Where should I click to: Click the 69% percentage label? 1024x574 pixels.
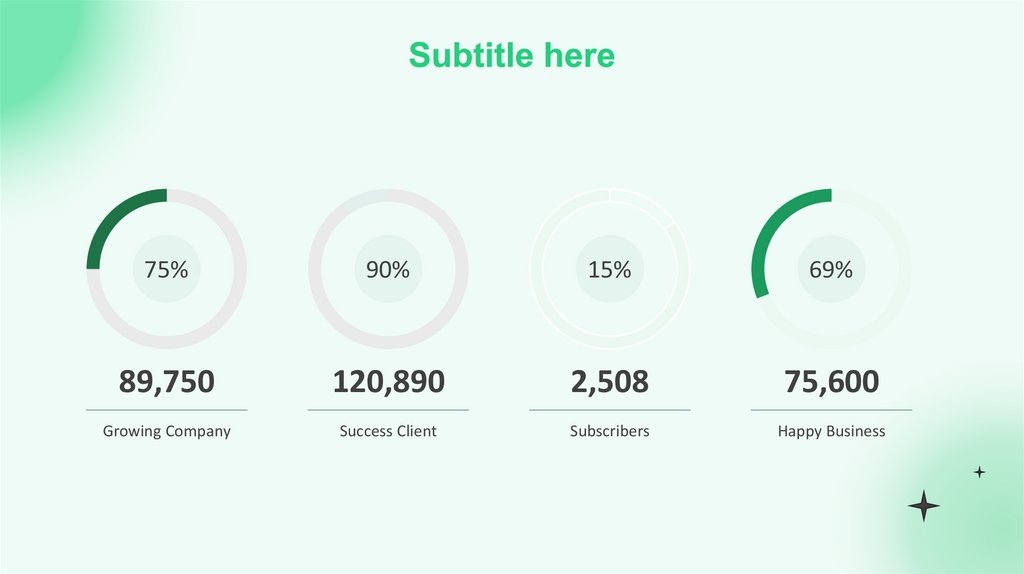(831, 269)
